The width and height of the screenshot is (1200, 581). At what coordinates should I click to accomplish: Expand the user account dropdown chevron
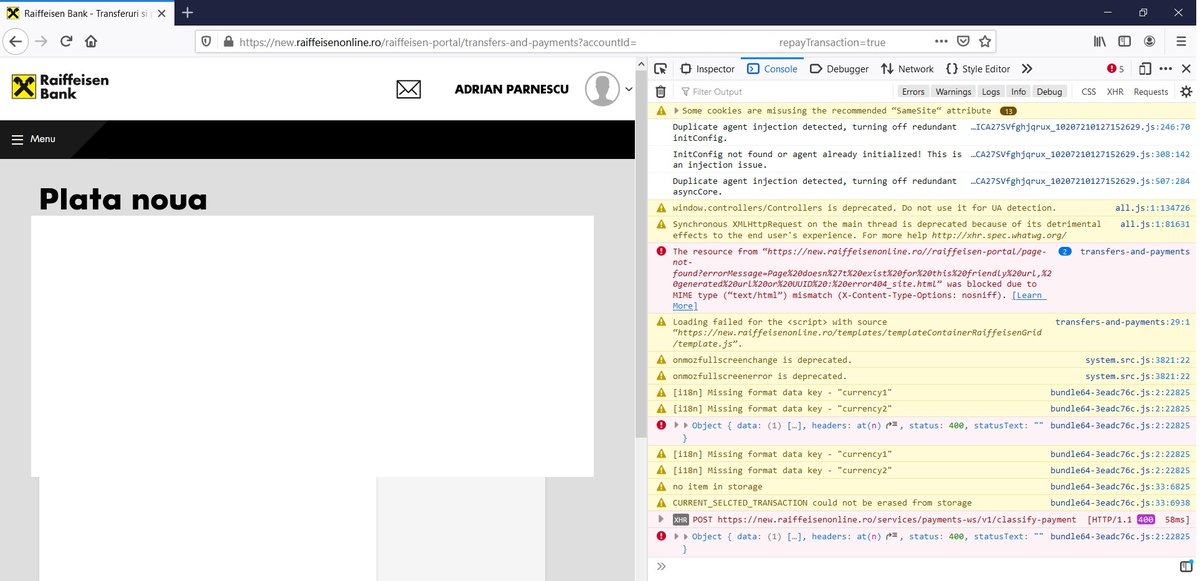[x=629, y=89]
